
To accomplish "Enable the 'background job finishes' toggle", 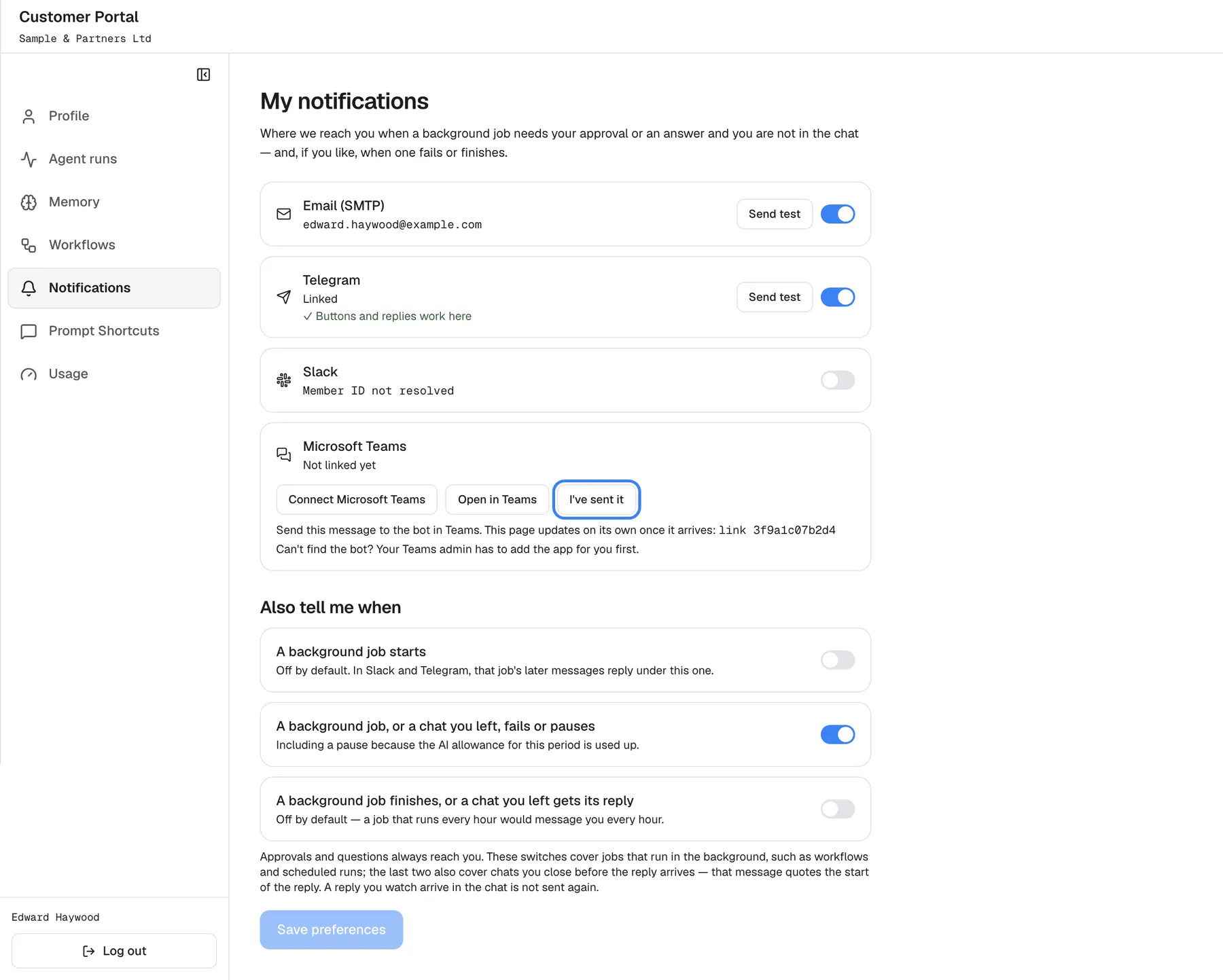I will [838, 809].
